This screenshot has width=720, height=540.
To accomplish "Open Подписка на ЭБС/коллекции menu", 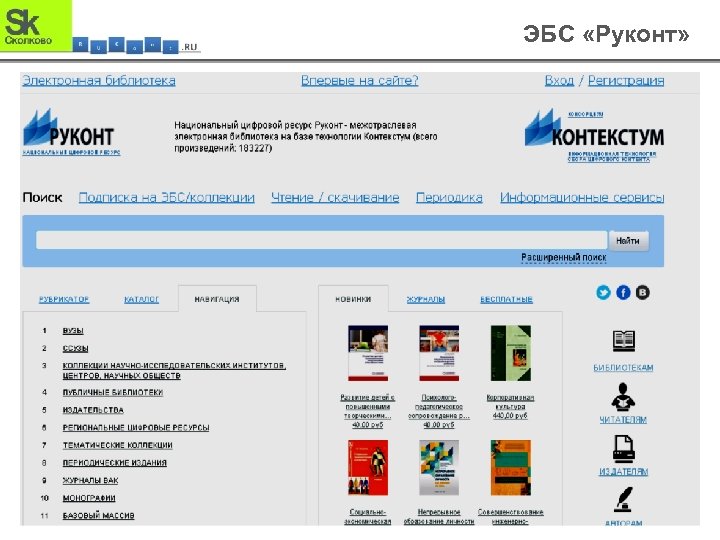I will tap(166, 197).
